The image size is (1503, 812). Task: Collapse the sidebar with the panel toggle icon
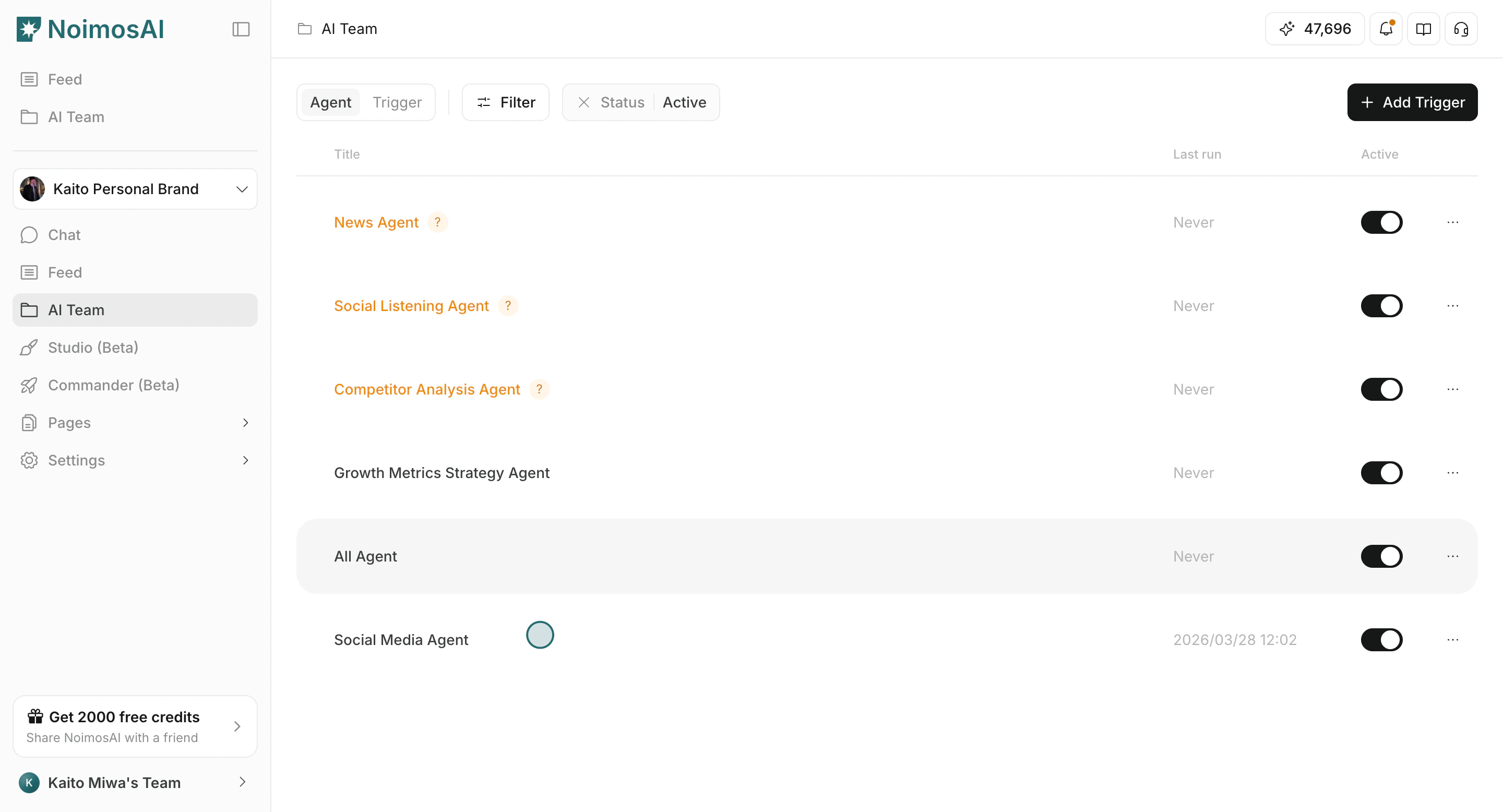point(241,29)
